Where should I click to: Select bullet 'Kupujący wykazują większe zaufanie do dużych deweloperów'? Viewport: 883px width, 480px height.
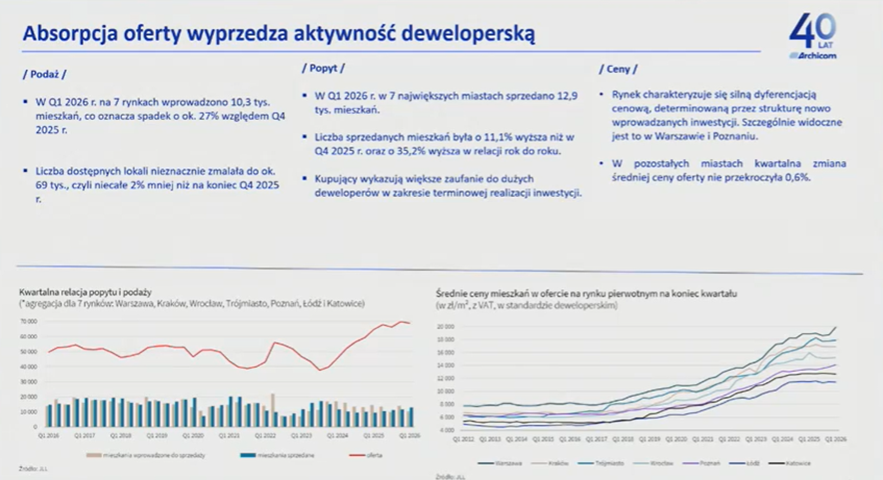point(442,185)
